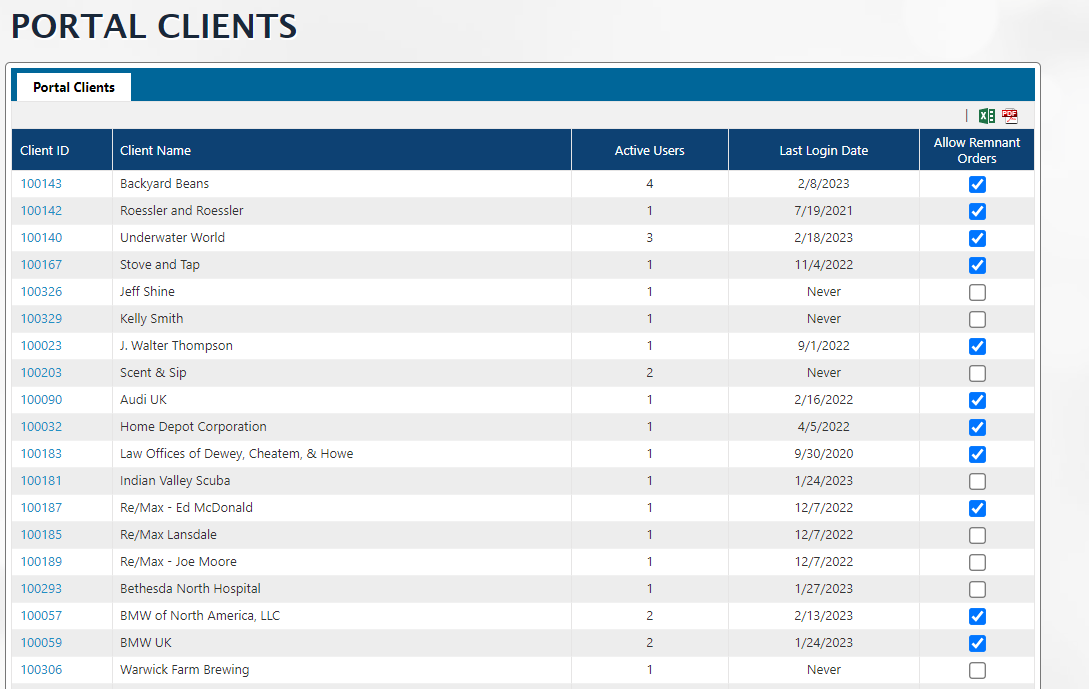Click the Client ID column header

pyautogui.click(x=45, y=151)
